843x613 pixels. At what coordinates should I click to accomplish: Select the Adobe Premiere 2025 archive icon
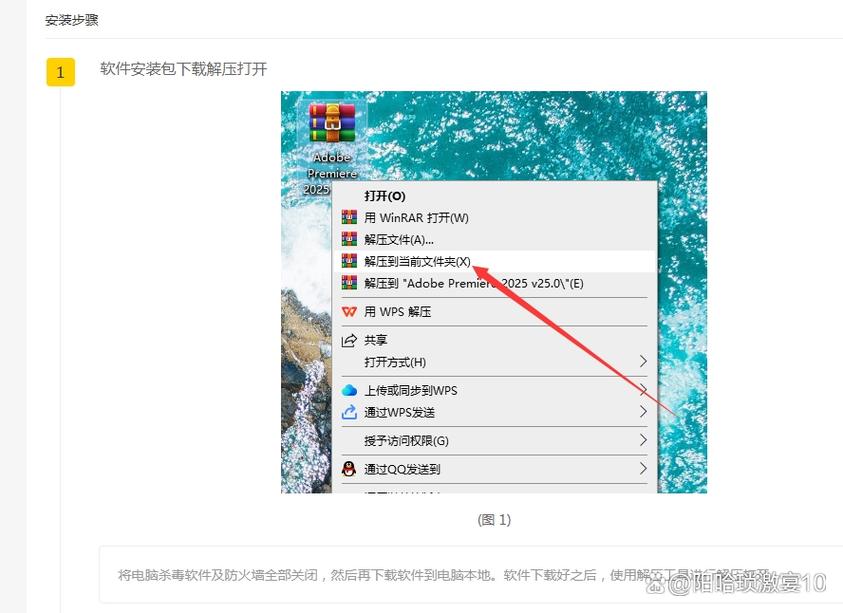[332, 123]
